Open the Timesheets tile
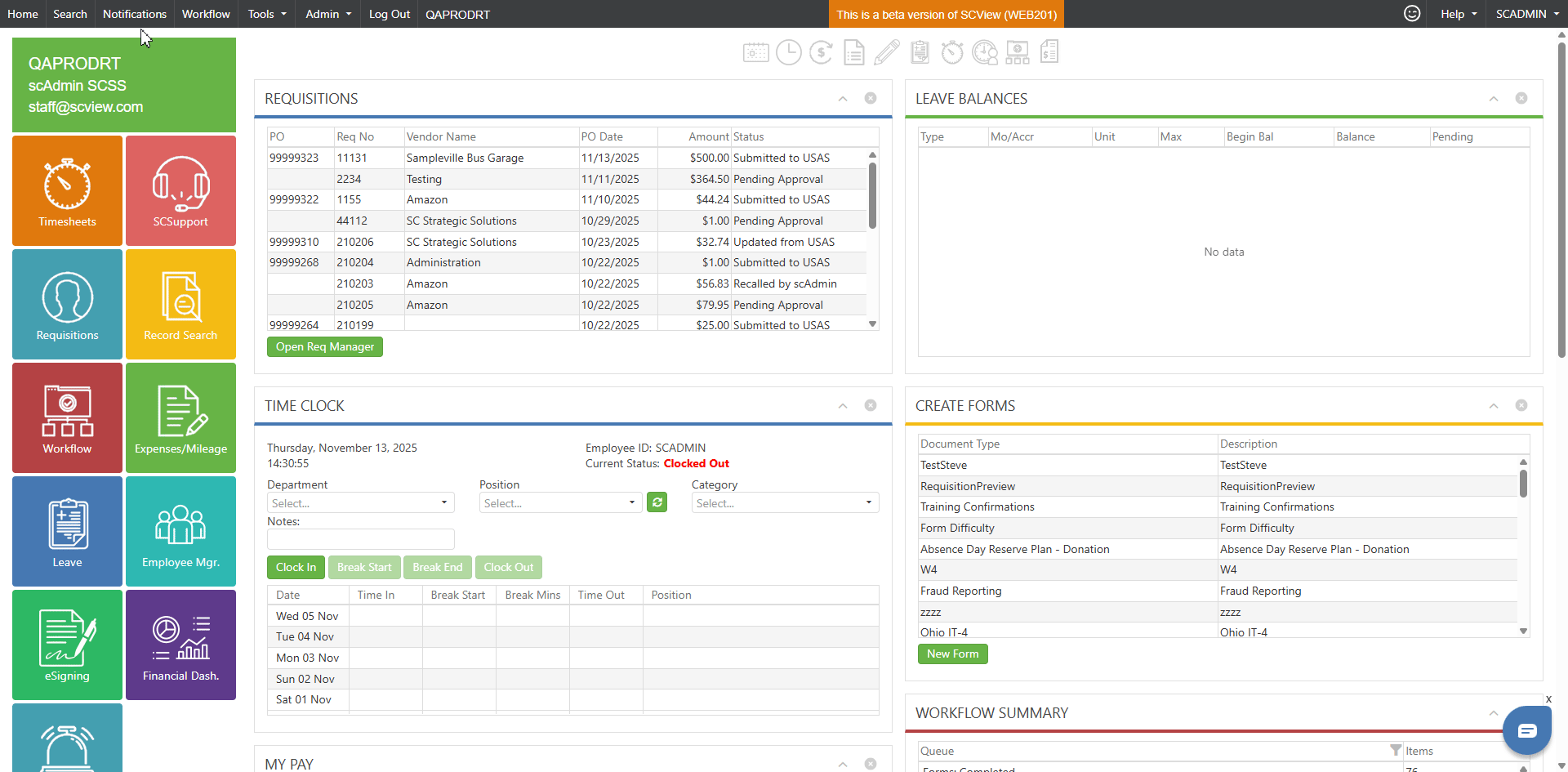The height and width of the screenshot is (772, 1568). pyautogui.click(x=67, y=190)
